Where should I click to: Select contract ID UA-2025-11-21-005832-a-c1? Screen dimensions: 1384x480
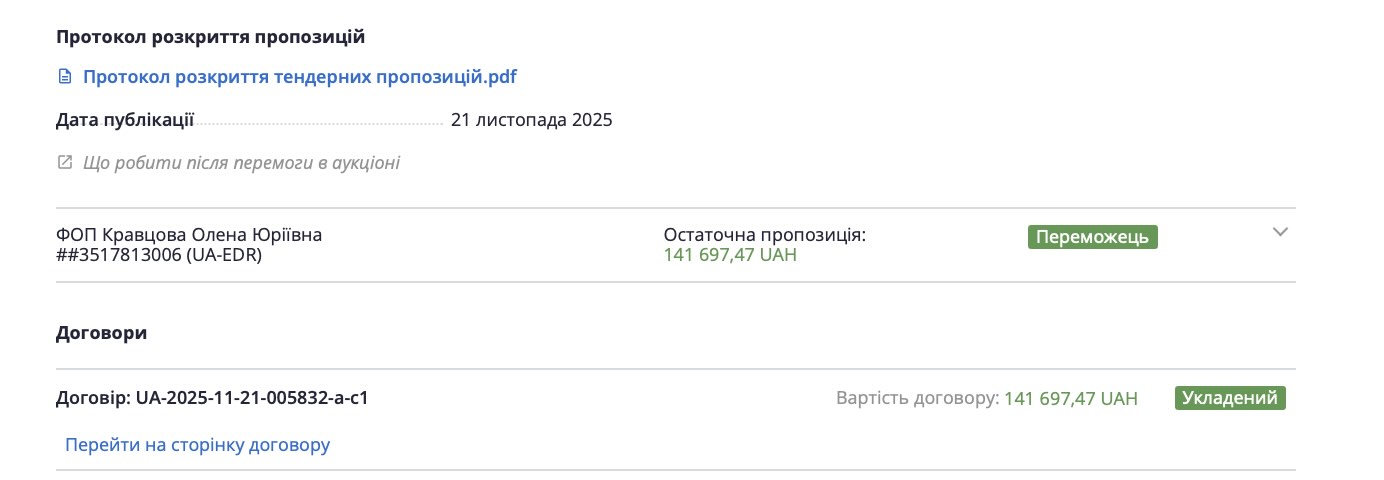[252, 398]
